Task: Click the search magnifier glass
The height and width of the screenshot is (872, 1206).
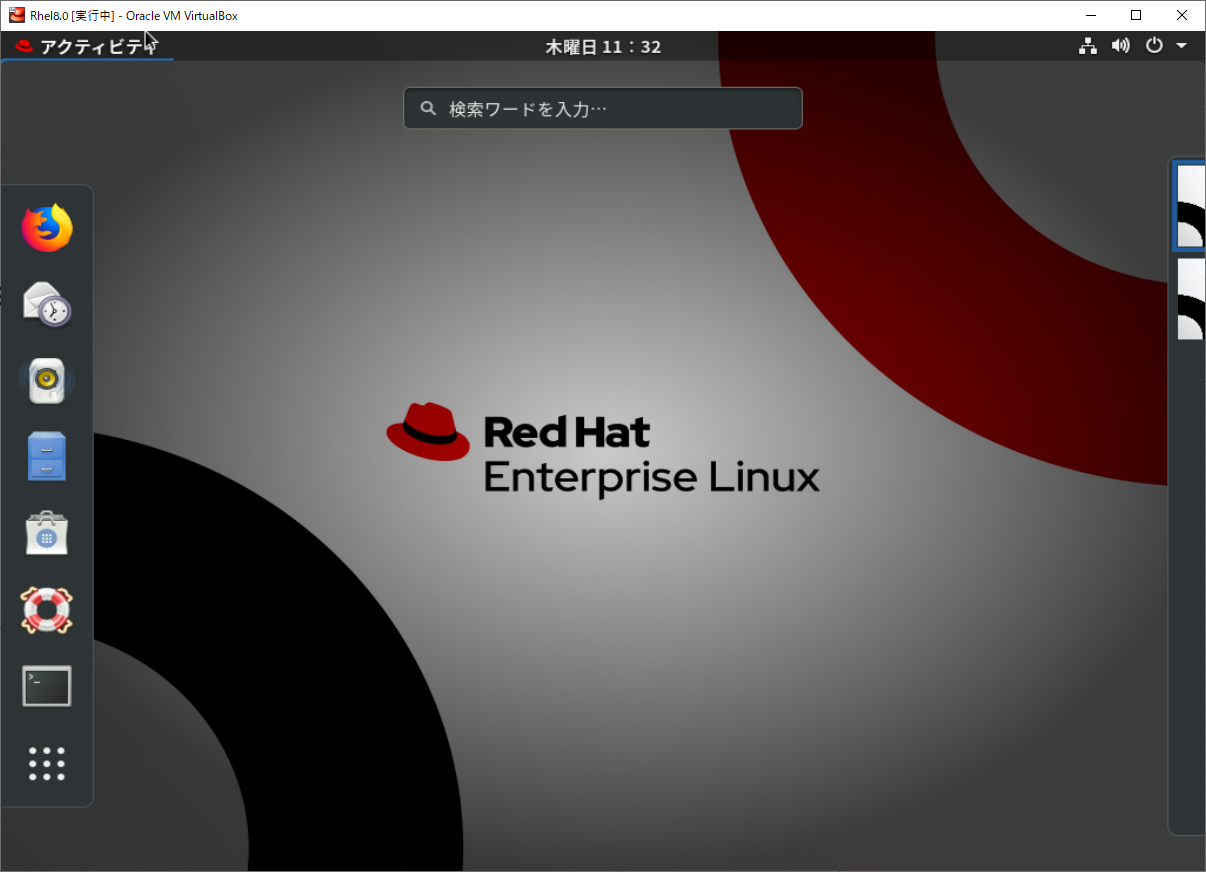Action: coord(428,108)
